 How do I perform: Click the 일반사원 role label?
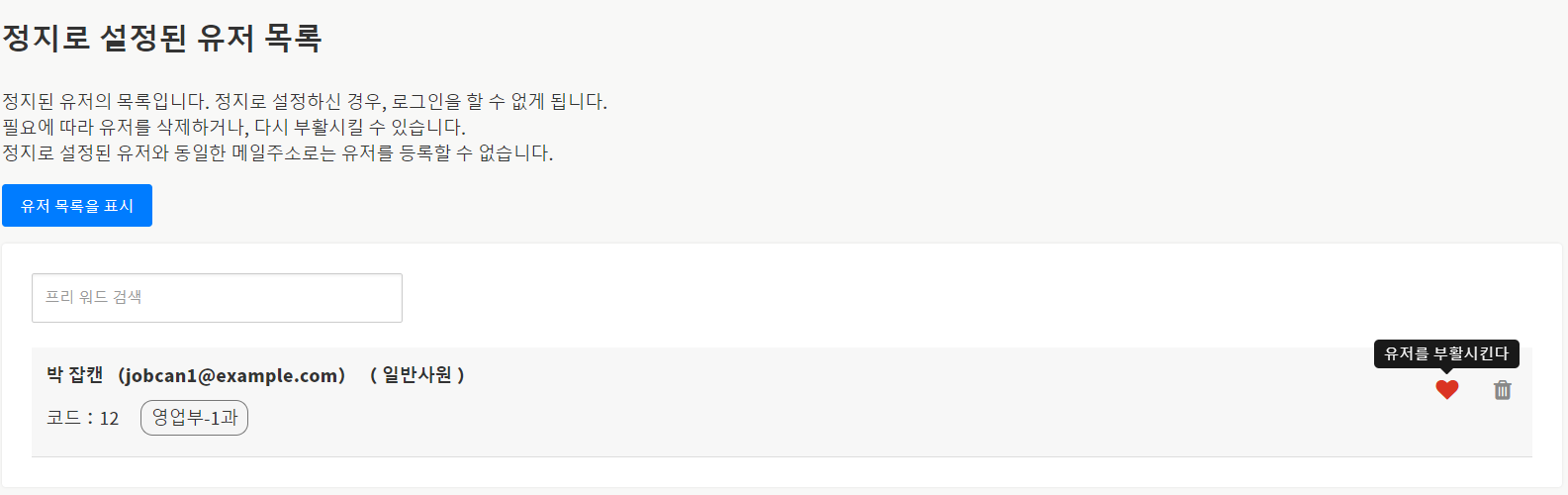[416, 375]
